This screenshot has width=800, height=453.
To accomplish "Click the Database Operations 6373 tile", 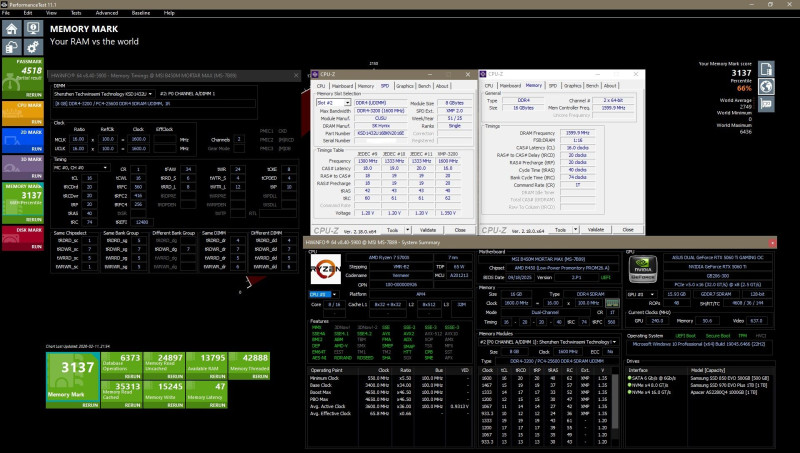I will 121,366.
